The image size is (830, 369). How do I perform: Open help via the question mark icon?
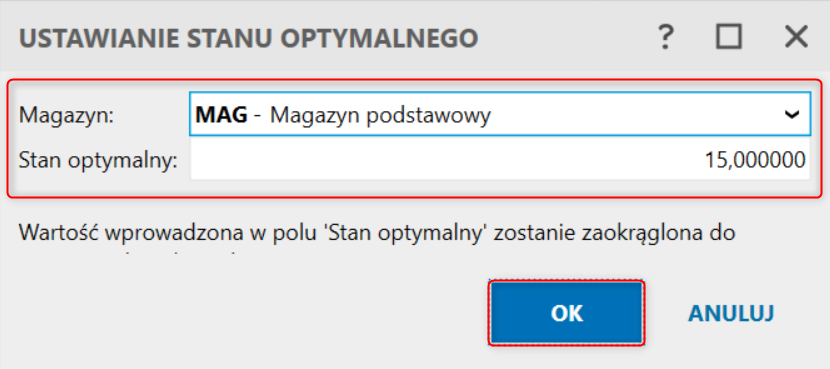665,38
